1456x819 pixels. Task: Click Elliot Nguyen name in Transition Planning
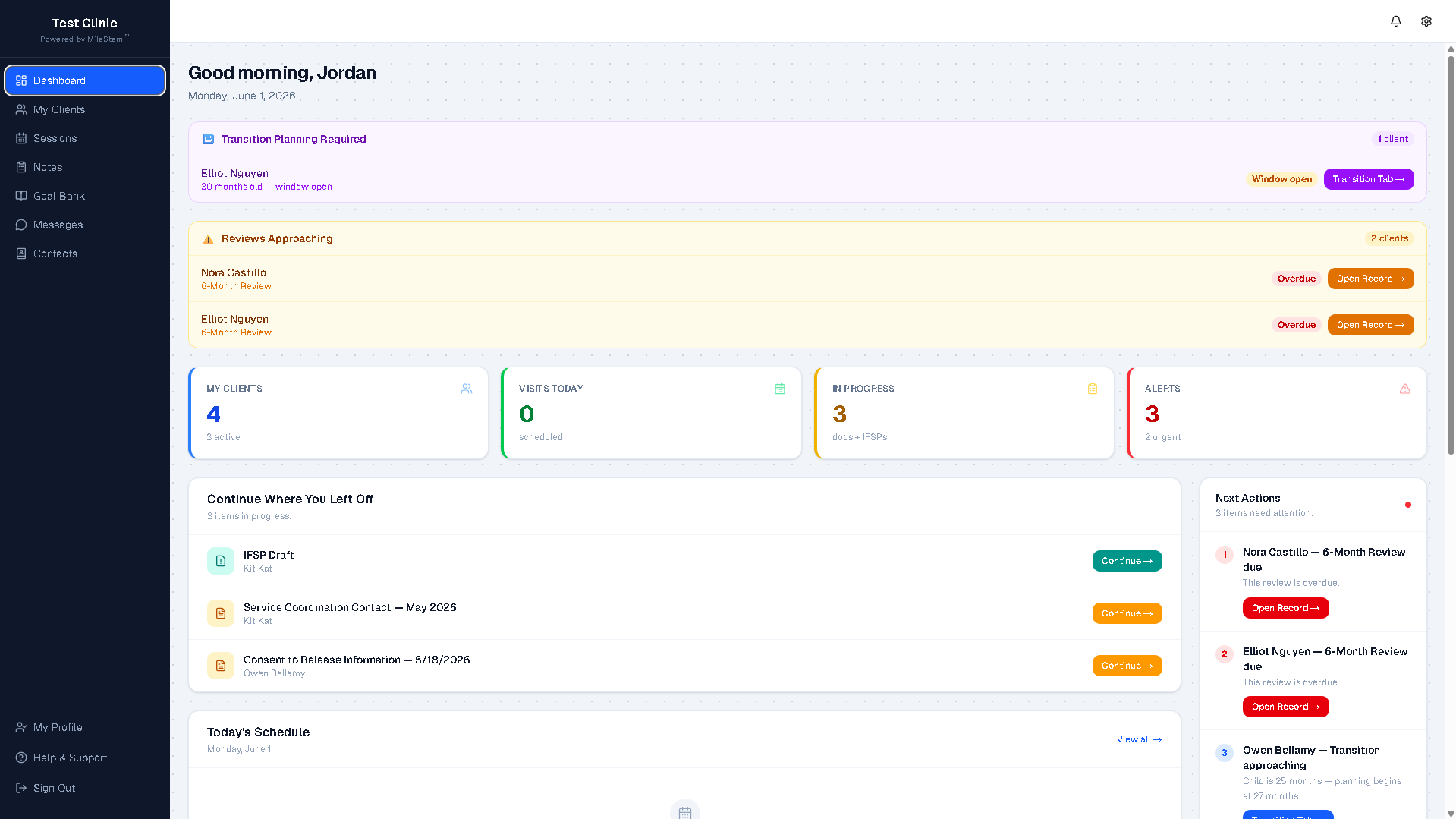(x=234, y=173)
